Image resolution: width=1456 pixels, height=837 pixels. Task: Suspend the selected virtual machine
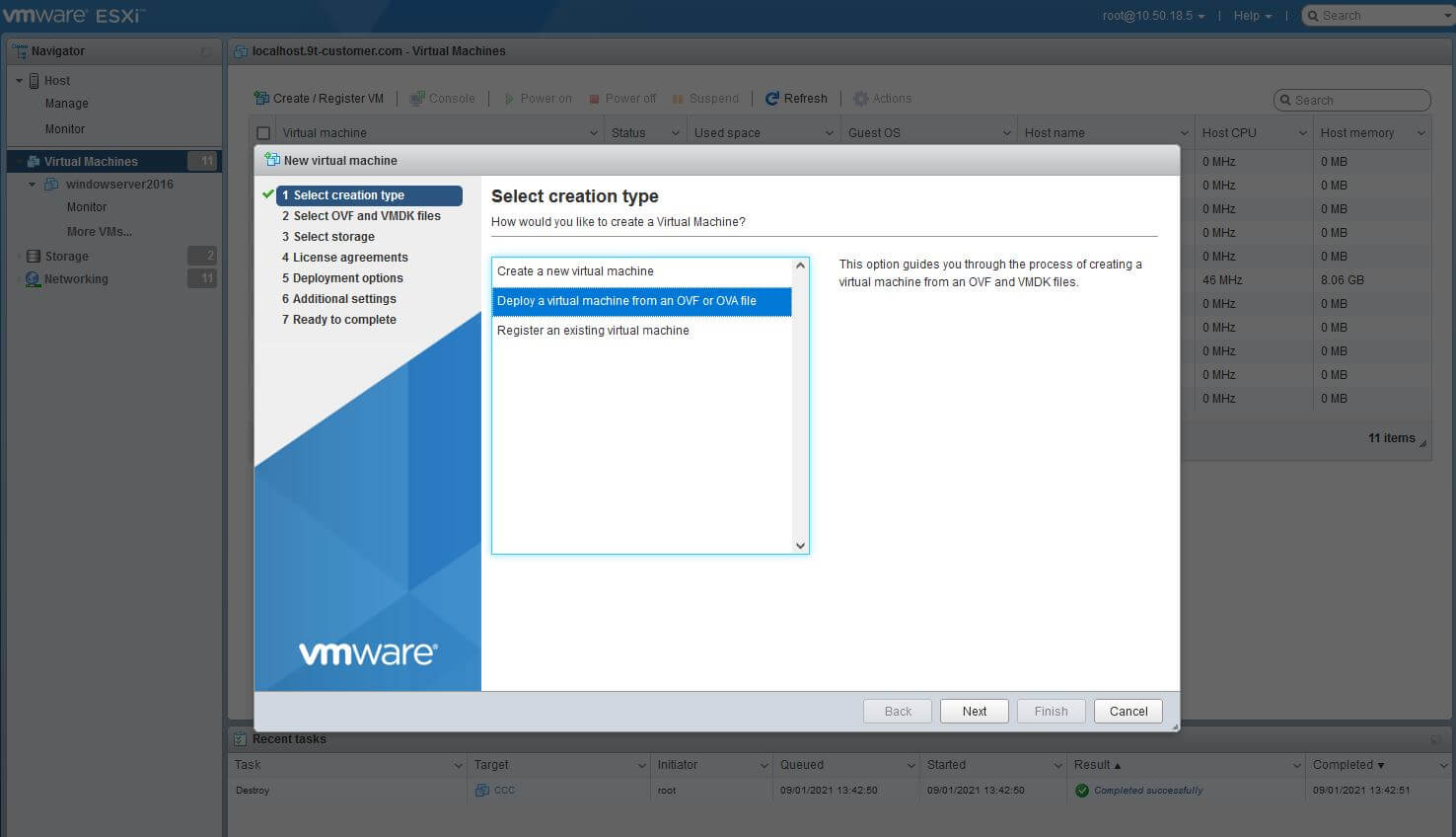[x=677, y=98]
